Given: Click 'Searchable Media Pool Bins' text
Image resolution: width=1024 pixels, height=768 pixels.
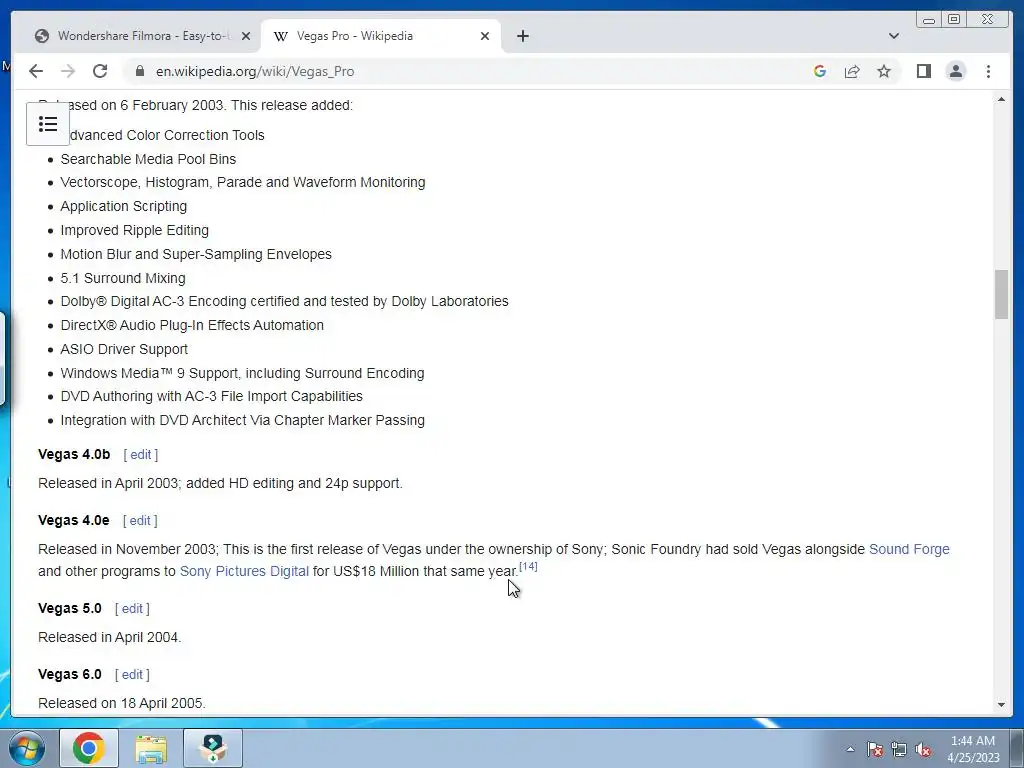Looking at the screenshot, I should [x=148, y=159].
